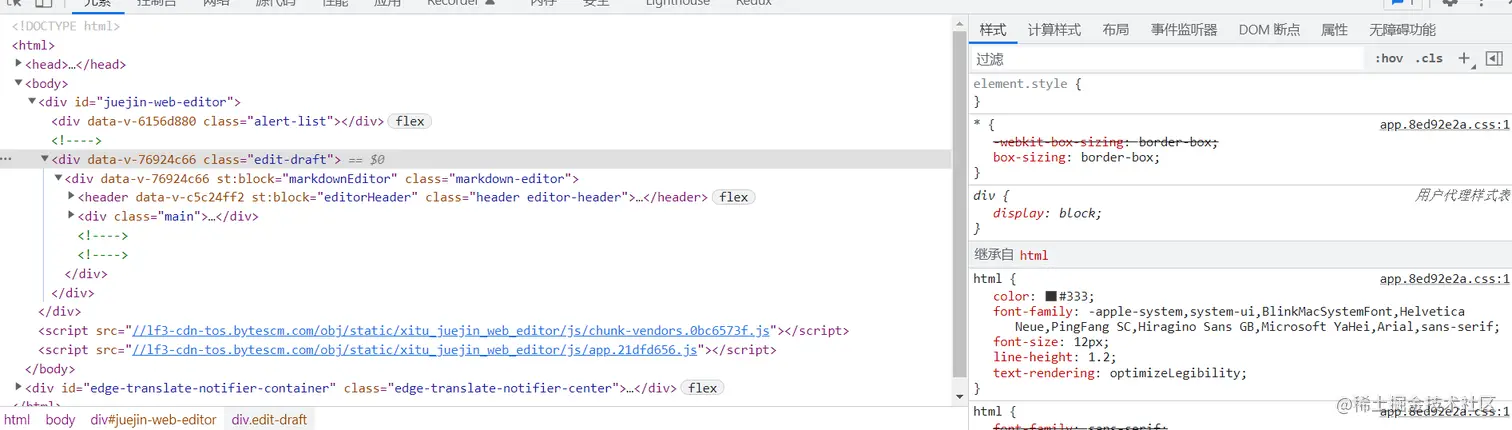Click the struck-through -webkit-box-sizing declaration
1512x430 pixels.
point(1106,142)
